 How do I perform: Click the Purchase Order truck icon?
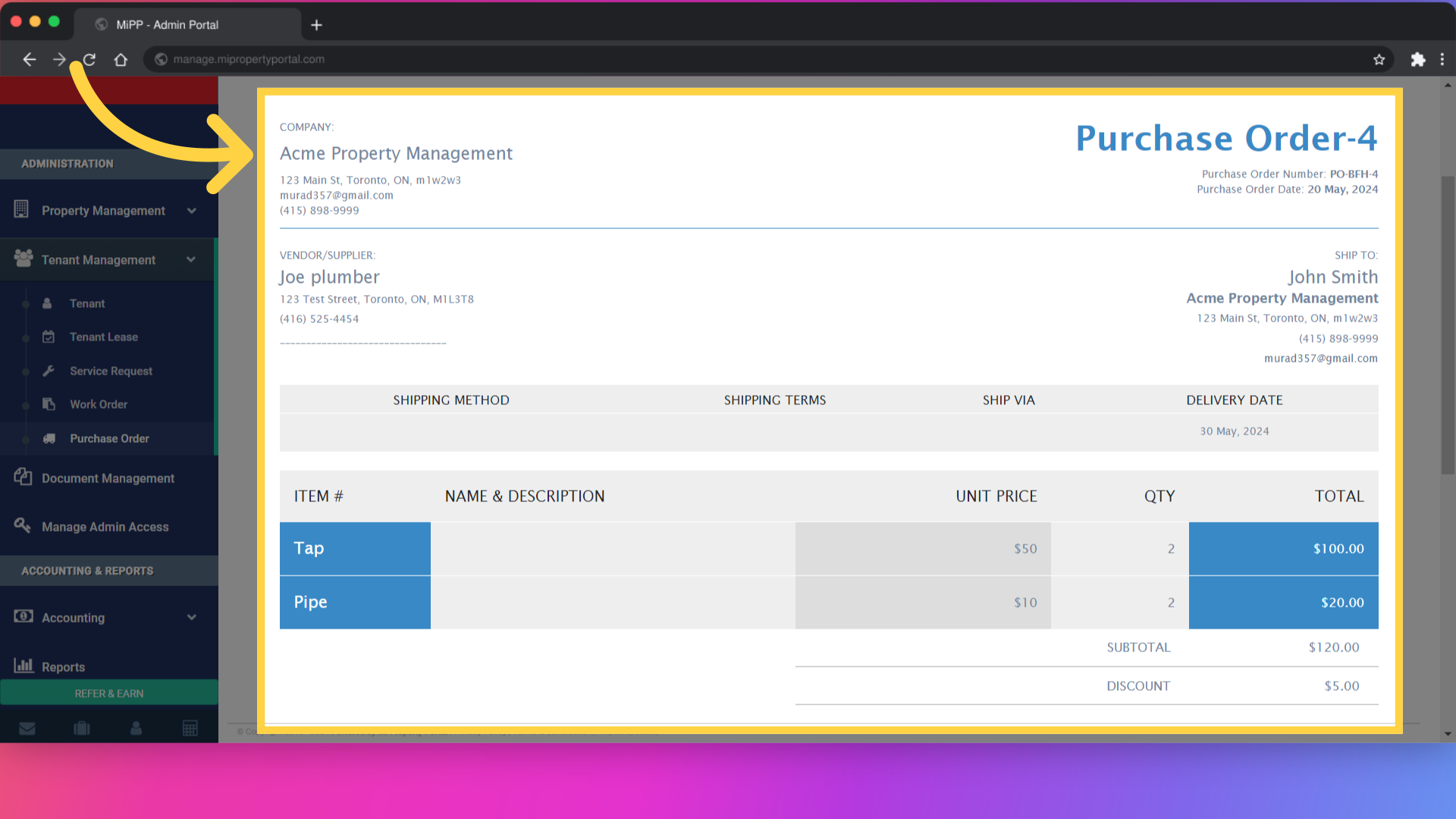48,438
